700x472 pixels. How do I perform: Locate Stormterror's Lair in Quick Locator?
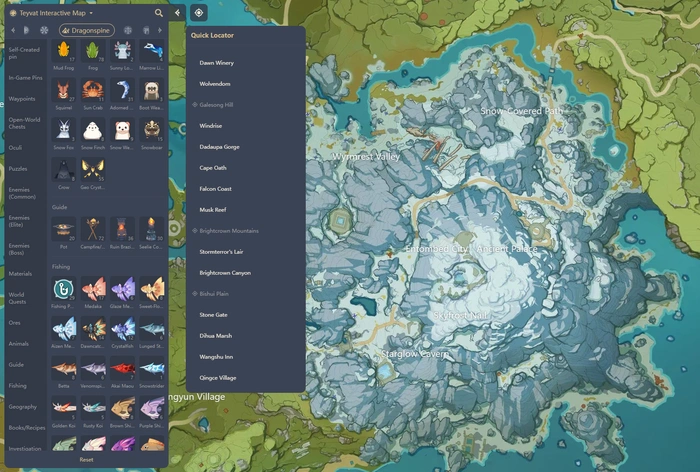(x=221, y=252)
